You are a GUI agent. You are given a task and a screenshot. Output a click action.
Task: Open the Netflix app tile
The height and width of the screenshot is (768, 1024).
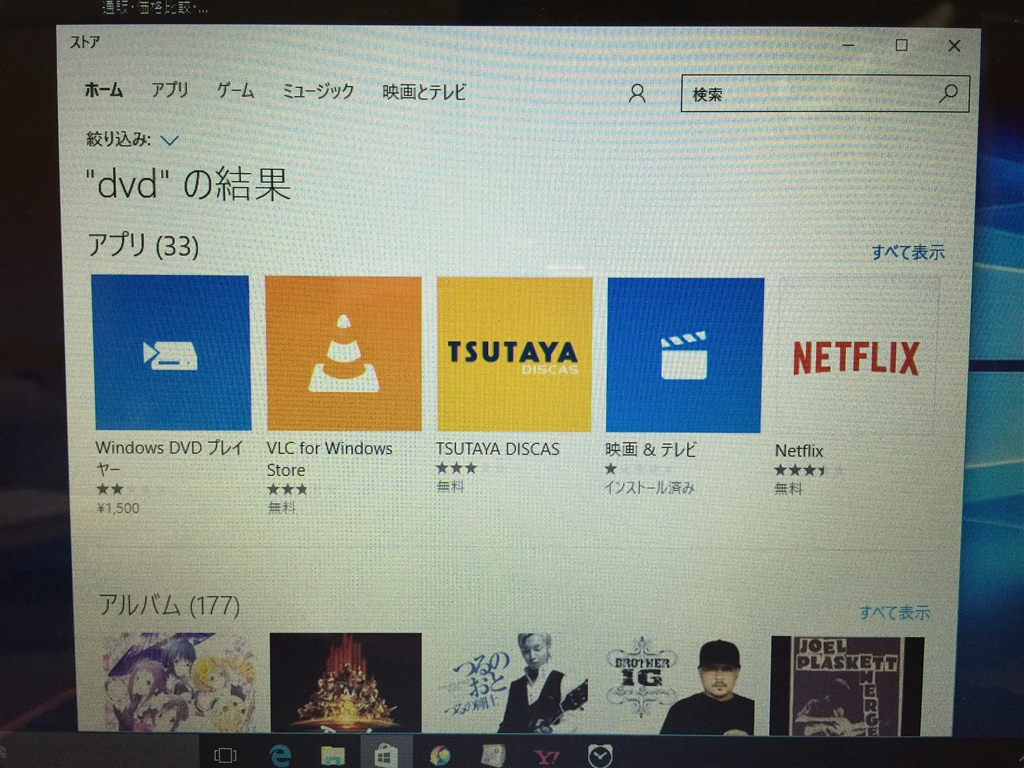click(856, 357)
